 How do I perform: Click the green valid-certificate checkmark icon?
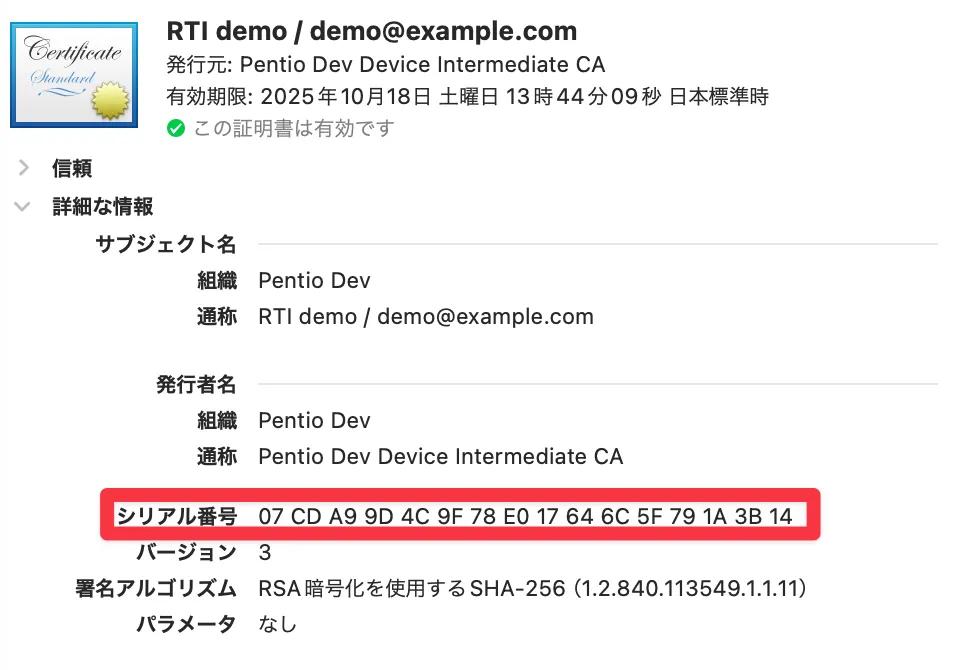176,128
